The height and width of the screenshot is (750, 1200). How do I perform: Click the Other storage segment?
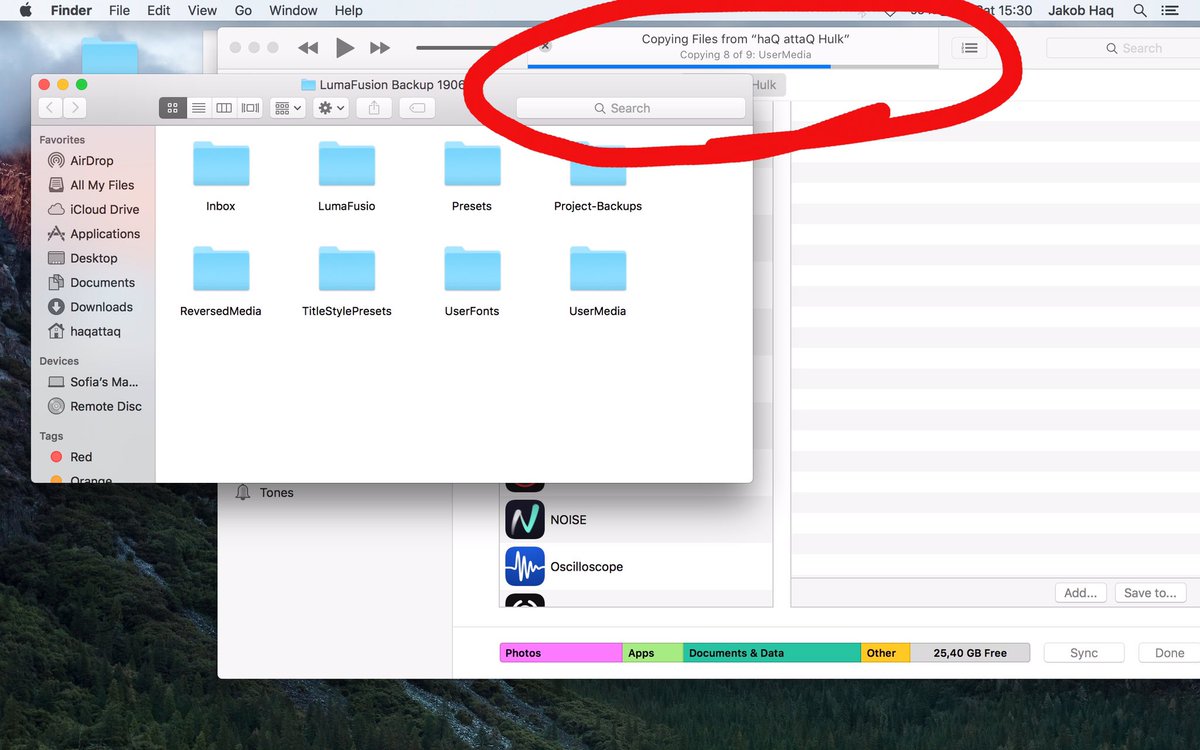click(885, 653)
